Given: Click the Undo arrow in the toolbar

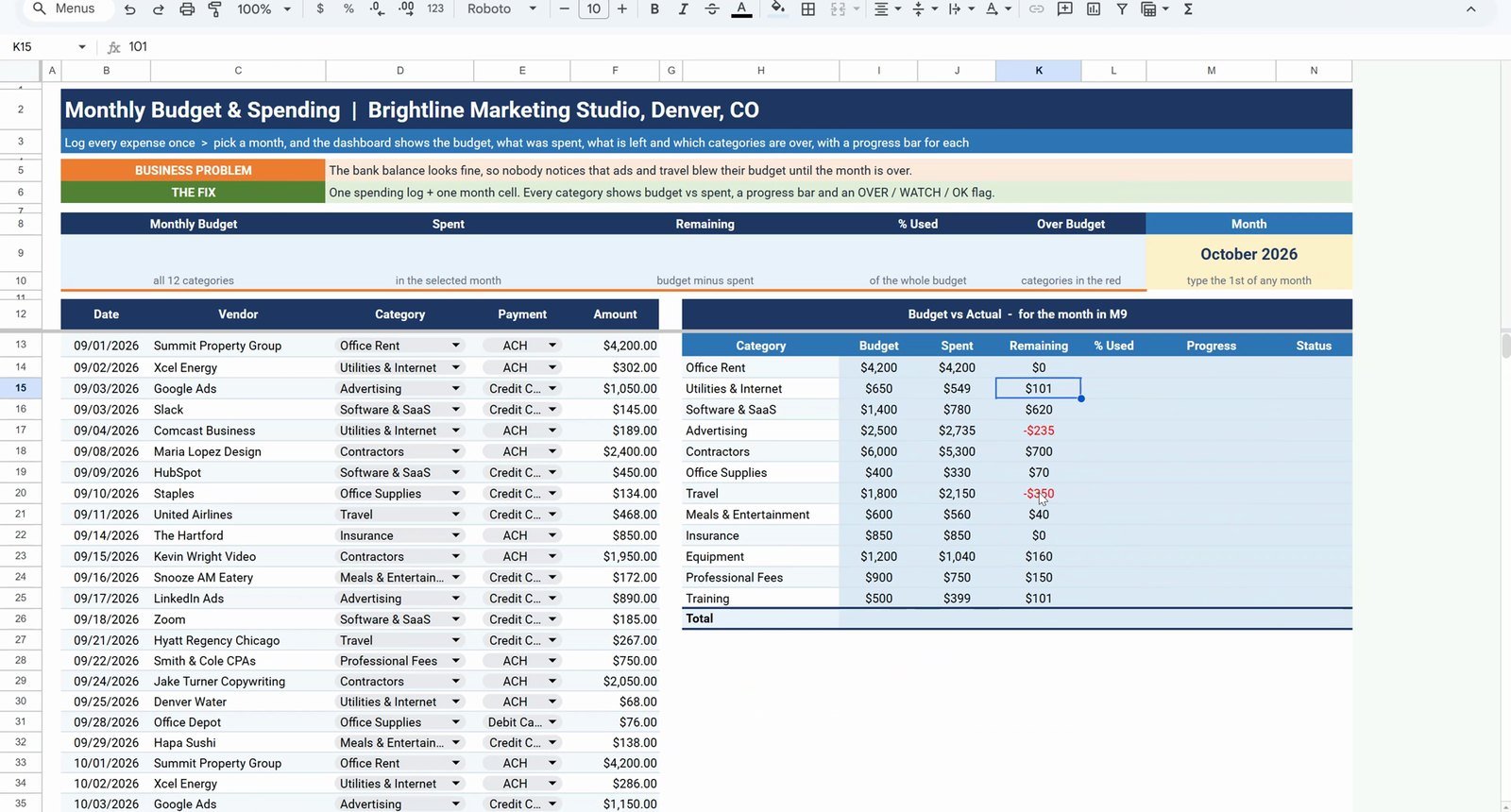Looking at the screenshot, I should pos(130,9).
